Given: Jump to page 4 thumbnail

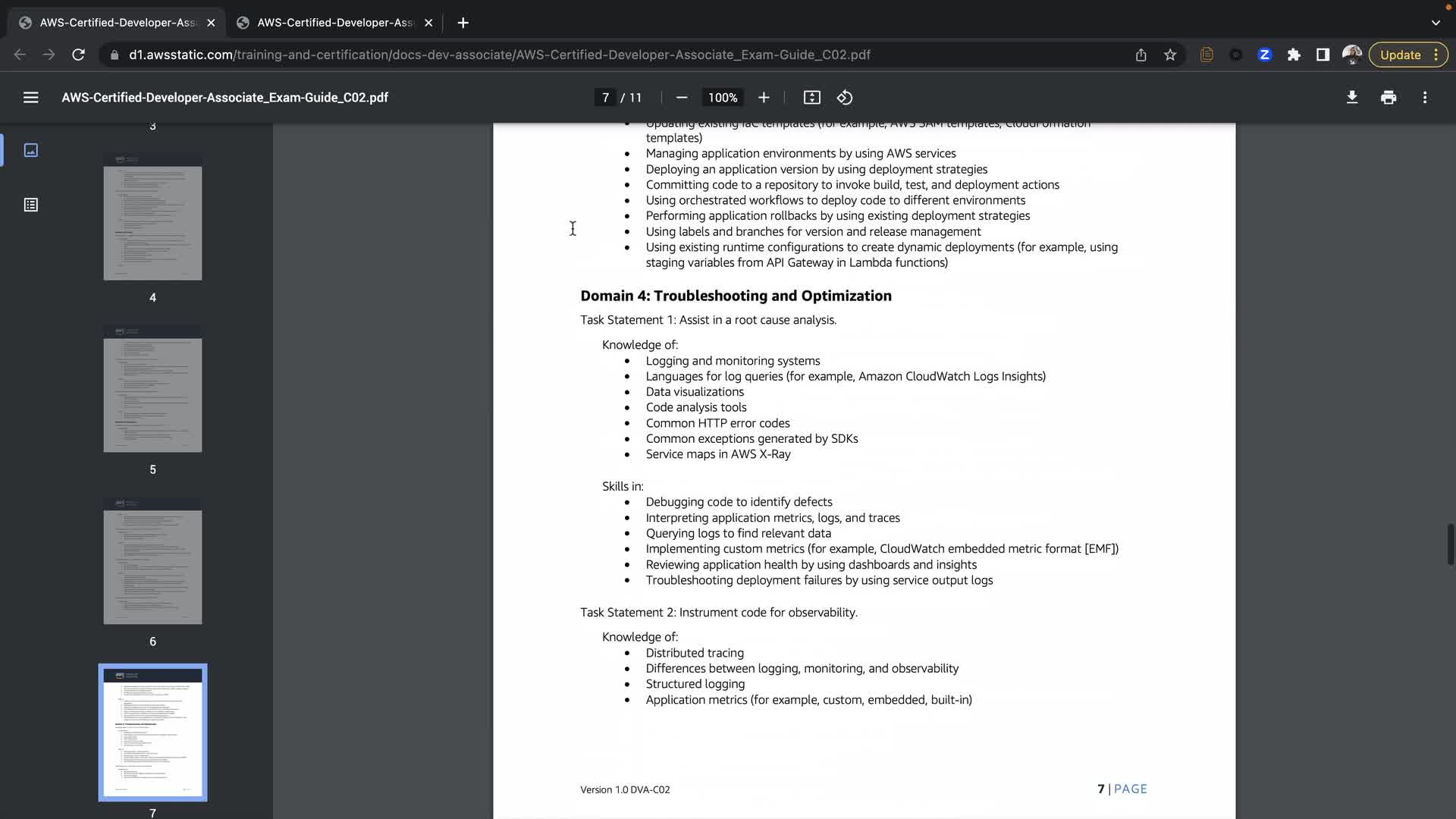Looking at the screenshot, I should (152, 217).
